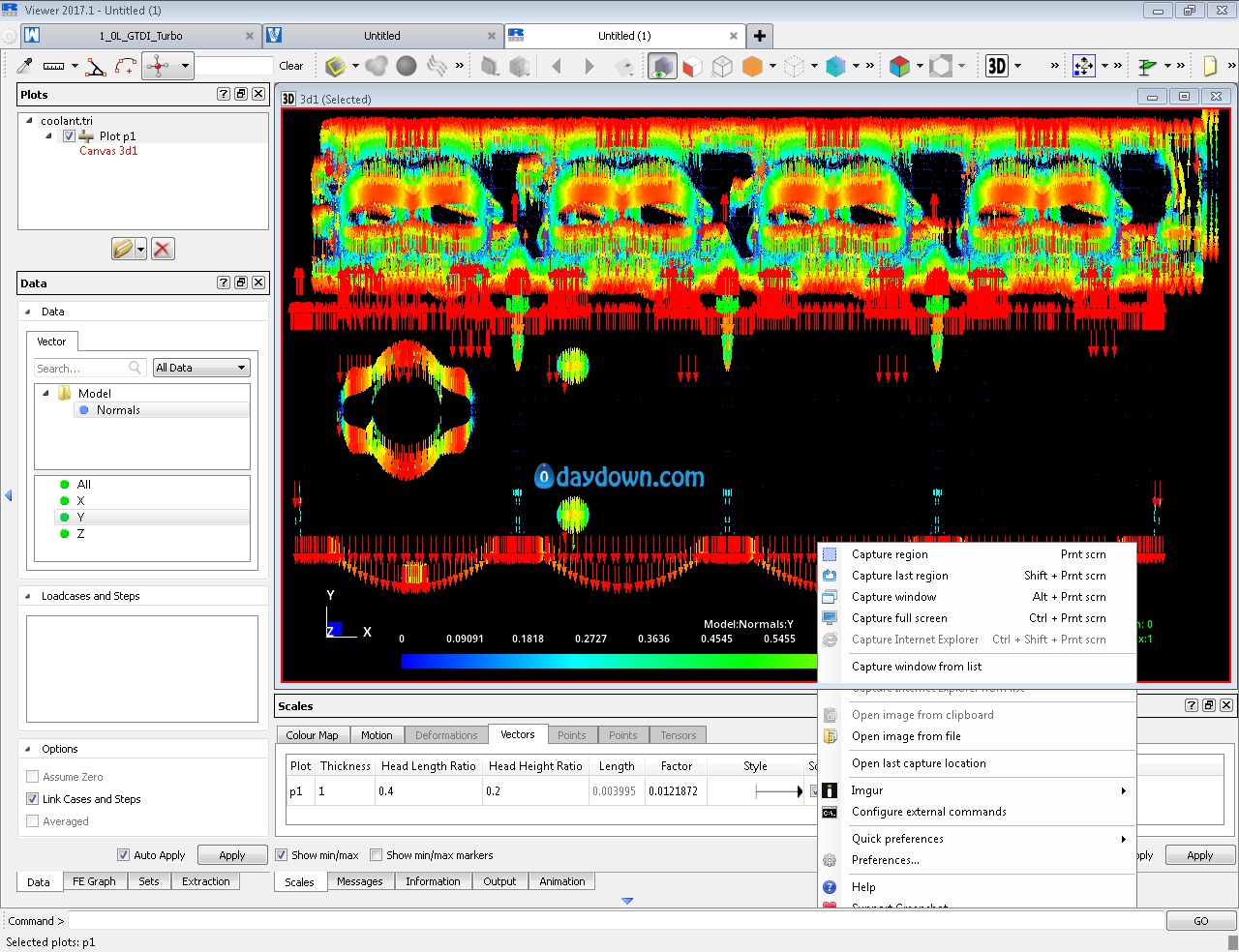
Task: Select Normals in the Model tree
Action: pos(118,410)
